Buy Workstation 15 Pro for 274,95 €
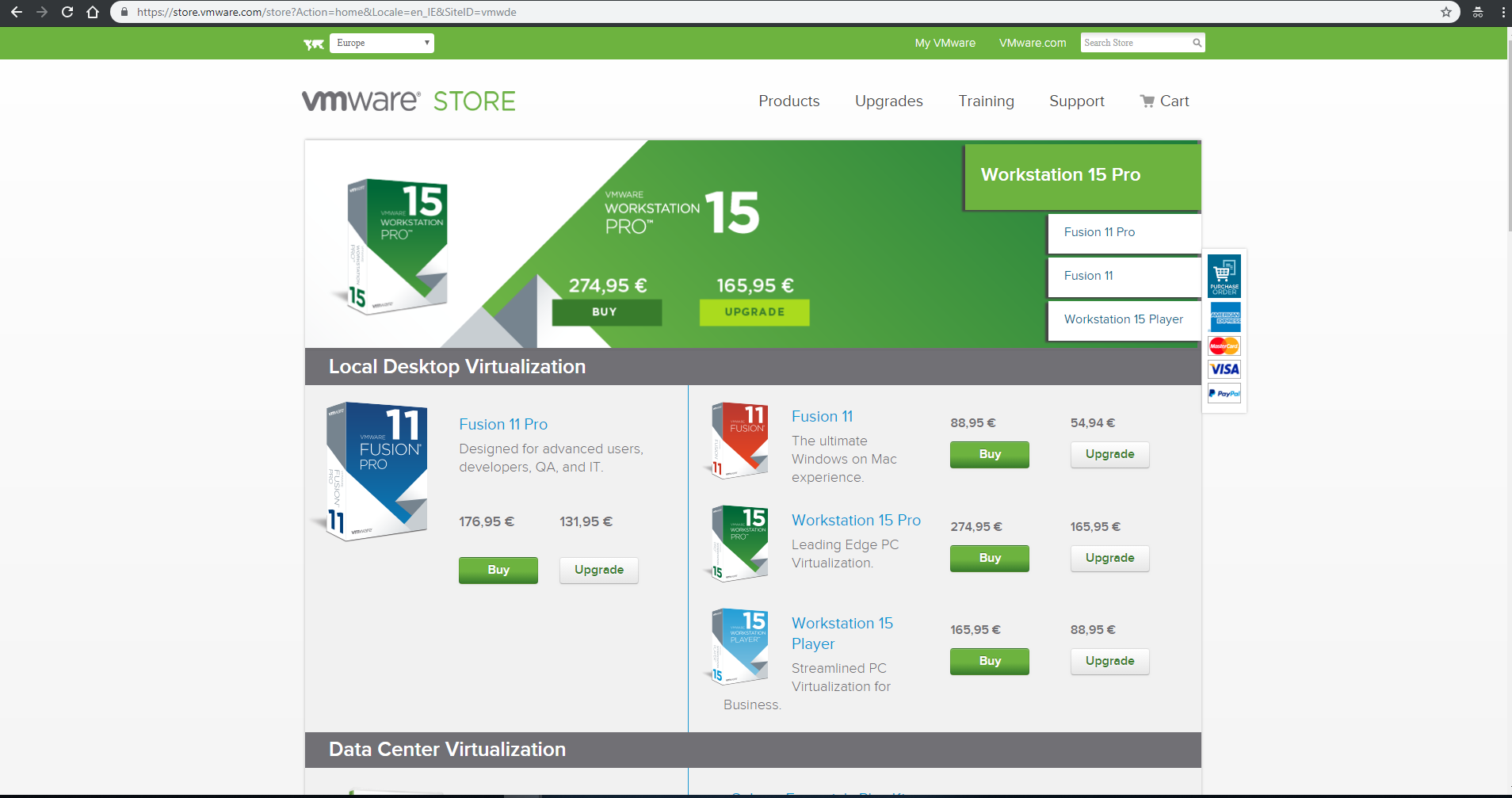Image resolution: width=1512 pixels, height=798 pixels. (989, 558)
